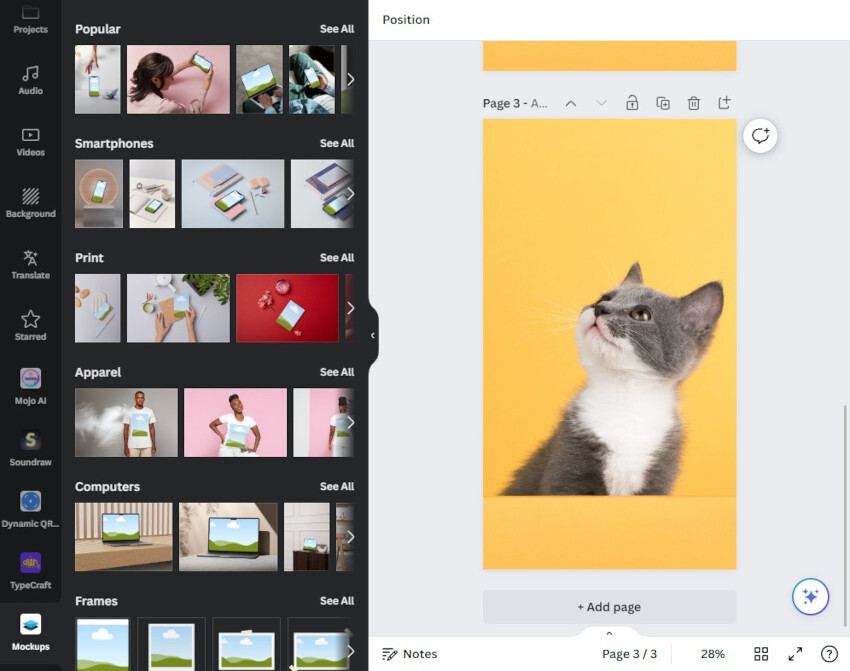Image resolution: width=850 pixels, height=671 pixels.
Task: Open the Audio sidebar panel
Action: click(x=30, y=79)
